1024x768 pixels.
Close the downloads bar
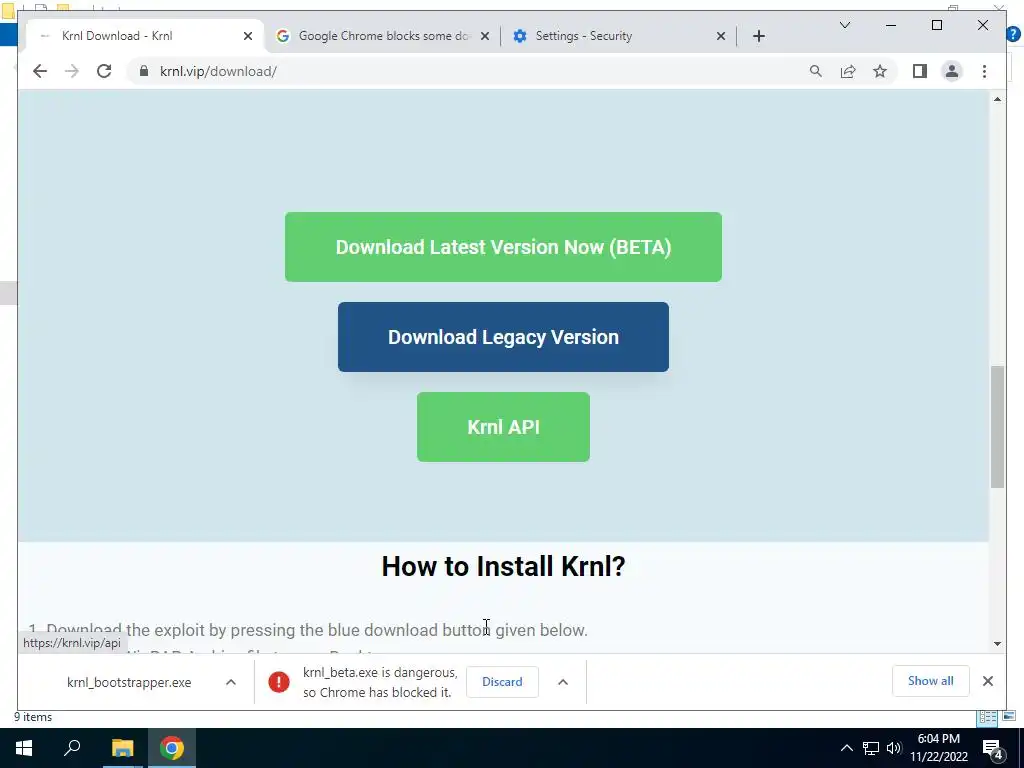tap(987, 681)
